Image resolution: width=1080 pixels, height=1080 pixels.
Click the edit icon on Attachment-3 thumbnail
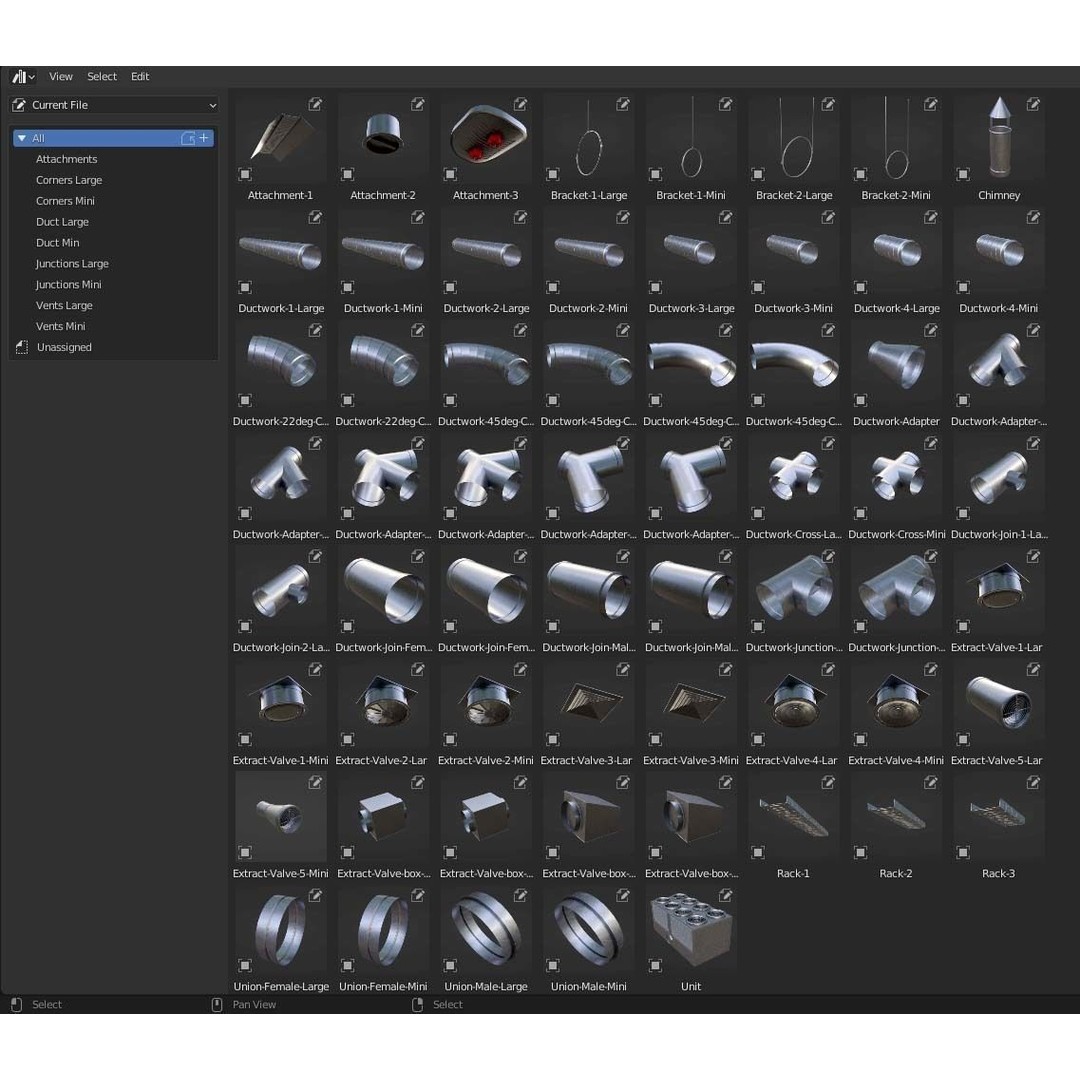520,104
